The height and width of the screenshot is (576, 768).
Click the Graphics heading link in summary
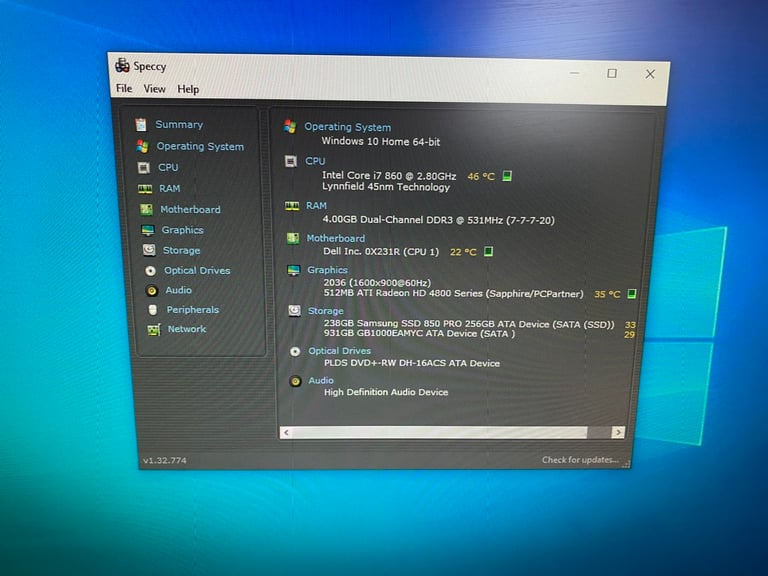tap(328, 270)
